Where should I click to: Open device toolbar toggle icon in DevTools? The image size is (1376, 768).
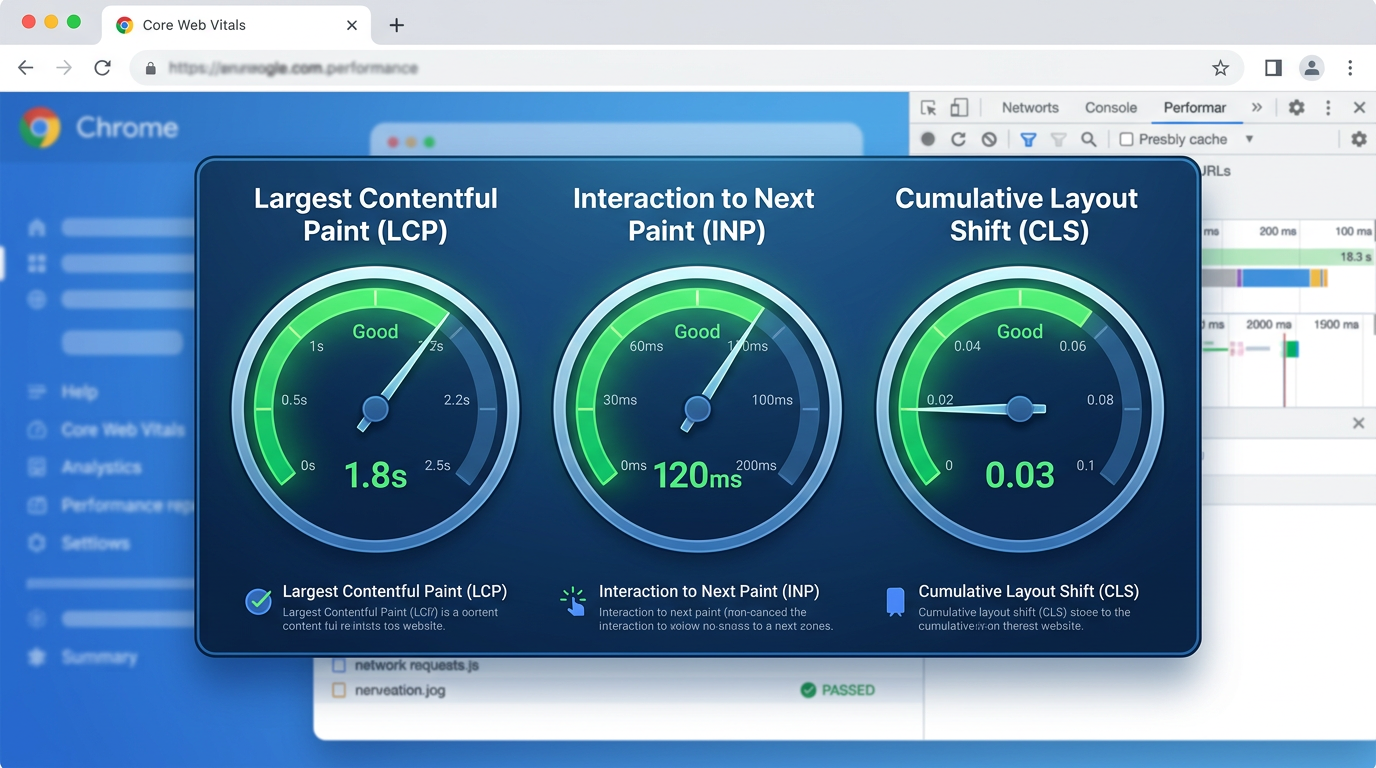[958, 107]
